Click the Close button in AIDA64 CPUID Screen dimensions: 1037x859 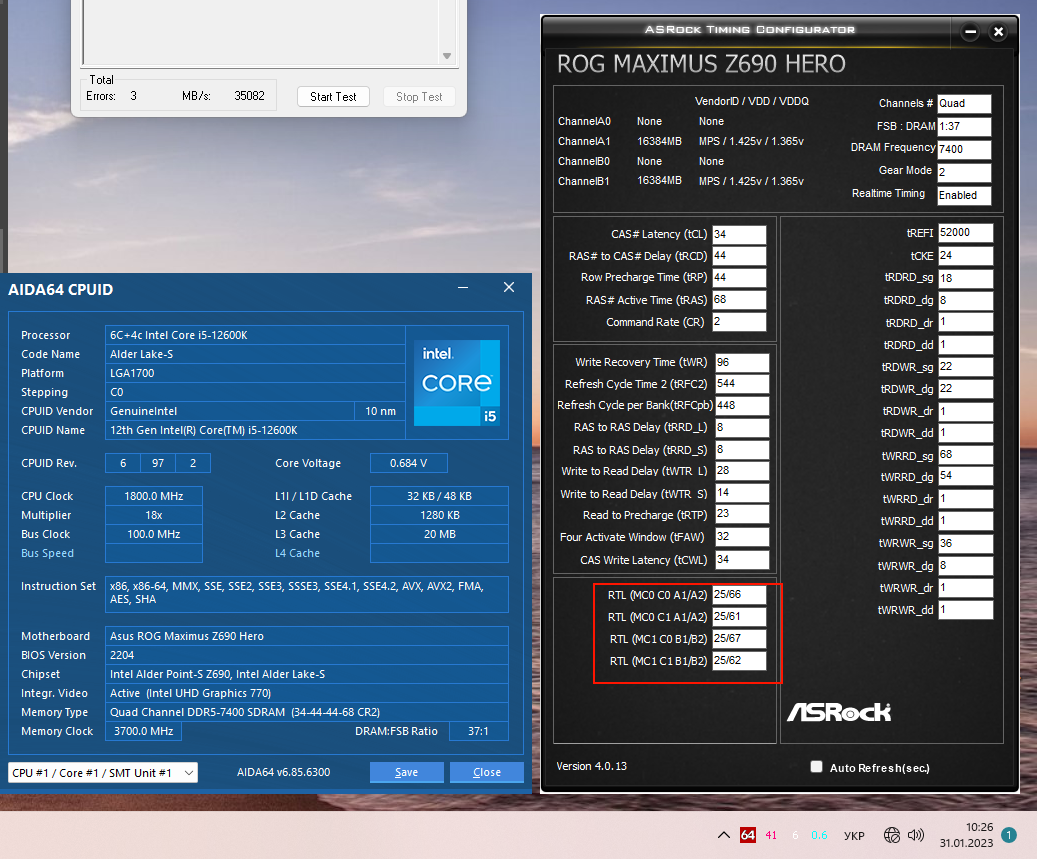pos(487,772)
